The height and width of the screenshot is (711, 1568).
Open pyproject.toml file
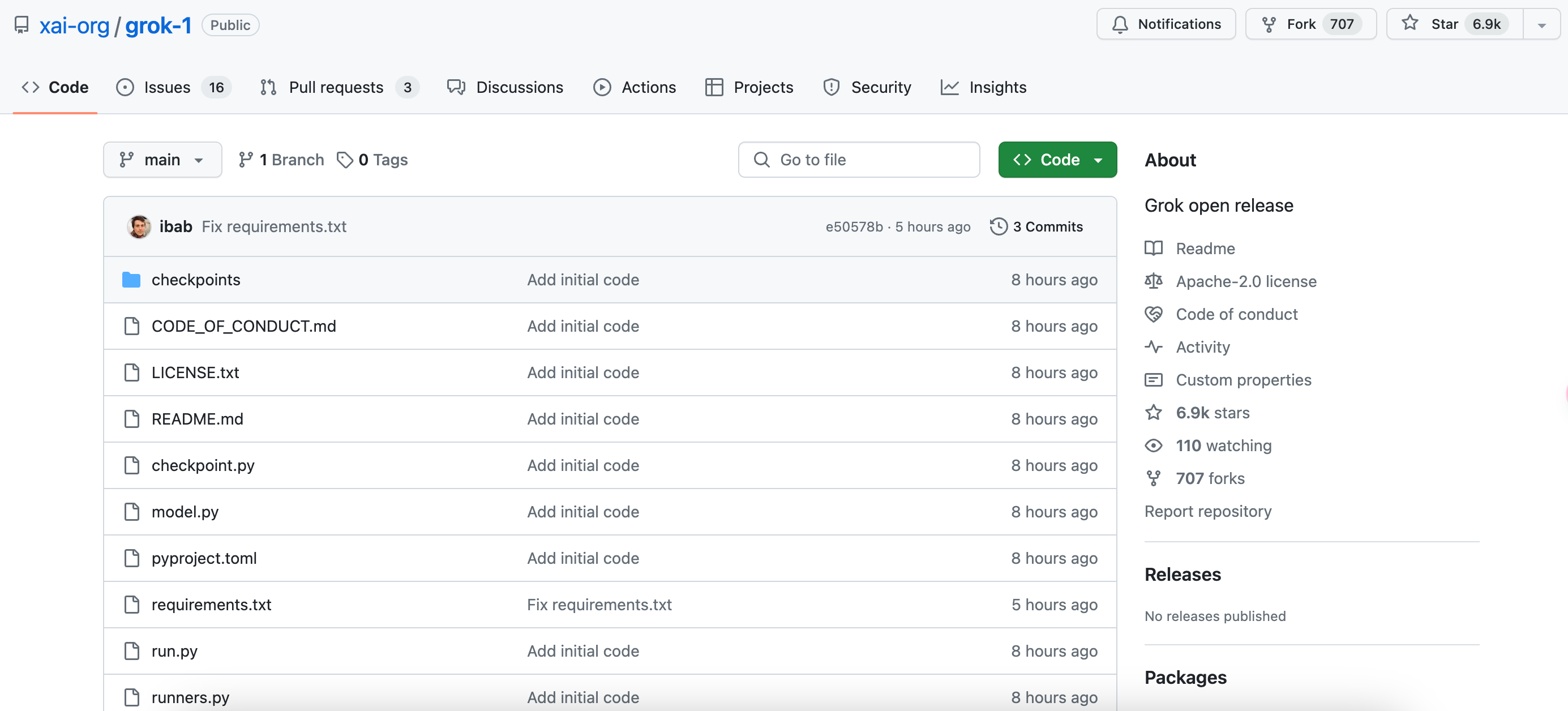(x=204, y=558)
